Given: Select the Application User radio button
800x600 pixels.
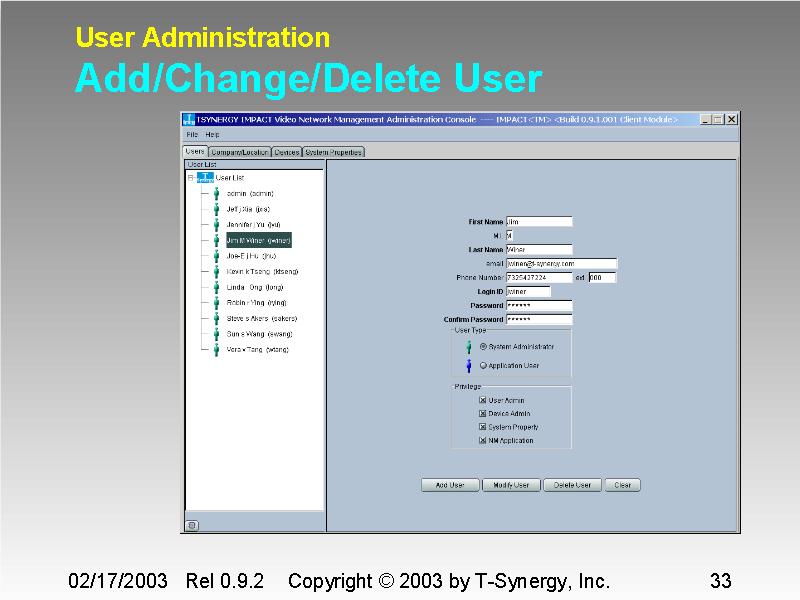Looking at the screenshot, I should click(483, 365).
